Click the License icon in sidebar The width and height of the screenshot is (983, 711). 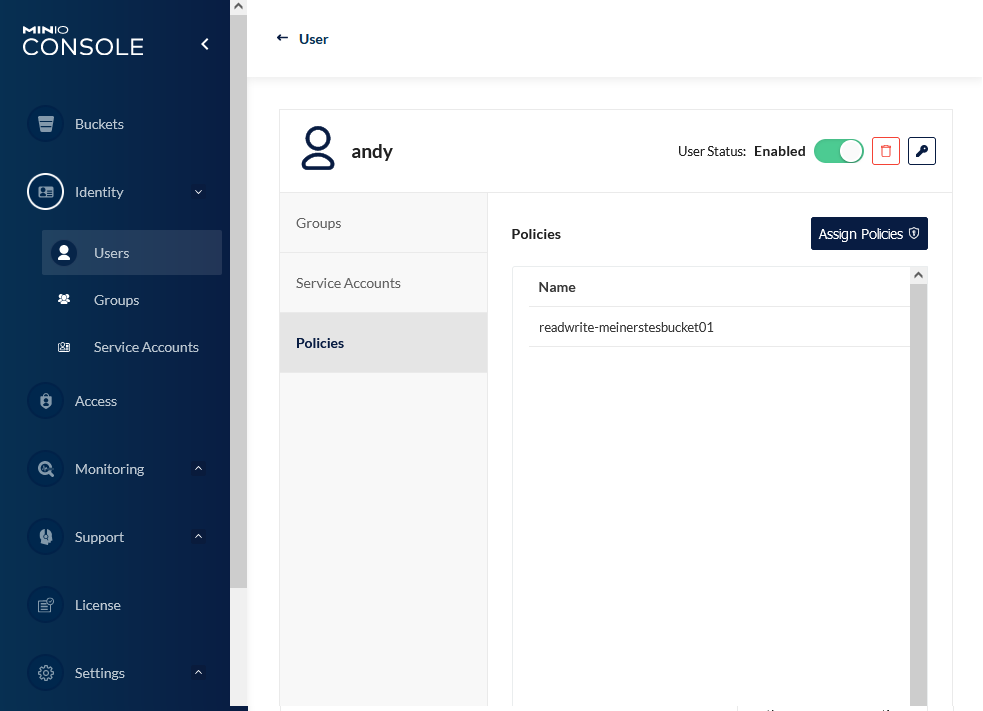(x=45, y=605)
